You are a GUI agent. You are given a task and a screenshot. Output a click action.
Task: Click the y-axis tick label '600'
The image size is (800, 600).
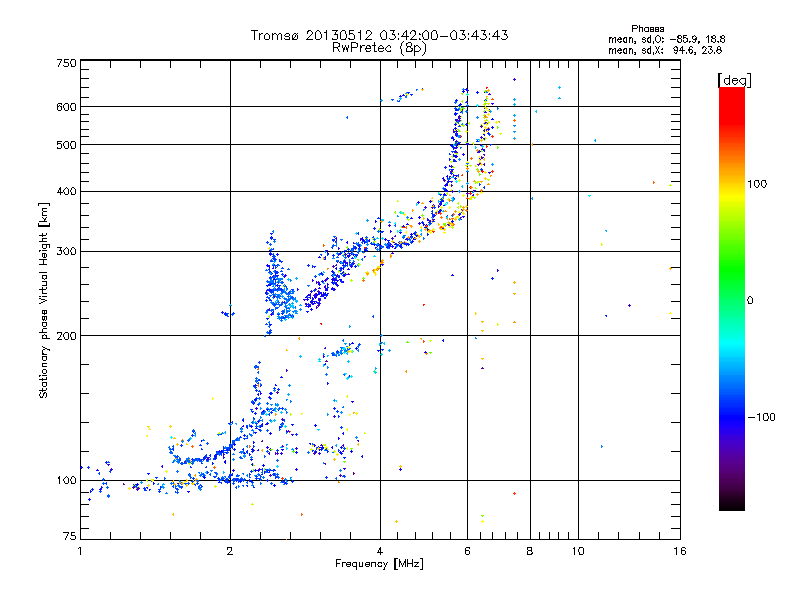67,107
